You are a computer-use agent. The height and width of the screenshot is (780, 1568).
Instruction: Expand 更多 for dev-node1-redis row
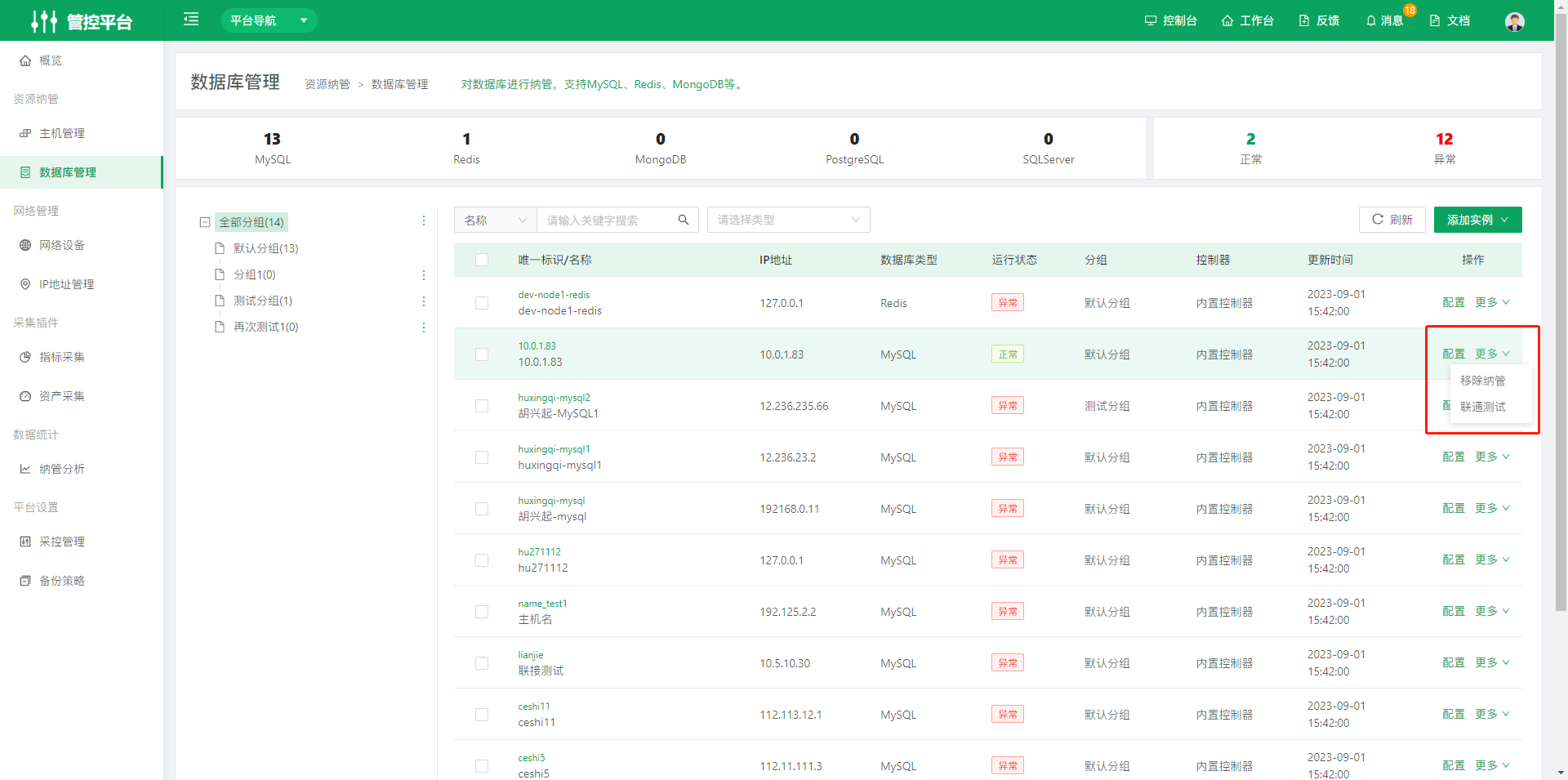pyautogui.click(x=1492, y=302)
